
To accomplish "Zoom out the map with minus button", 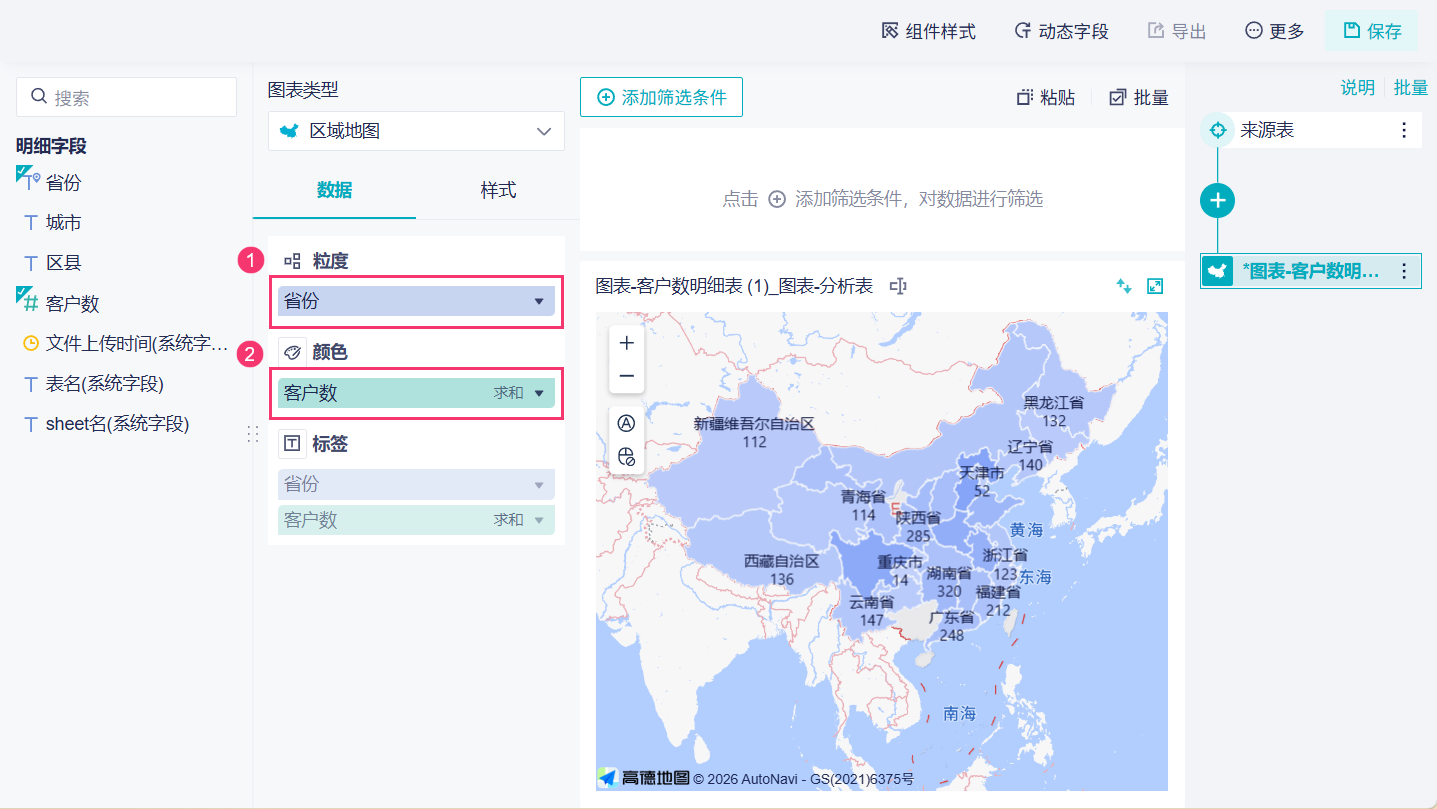I will [x=626, y=376].
